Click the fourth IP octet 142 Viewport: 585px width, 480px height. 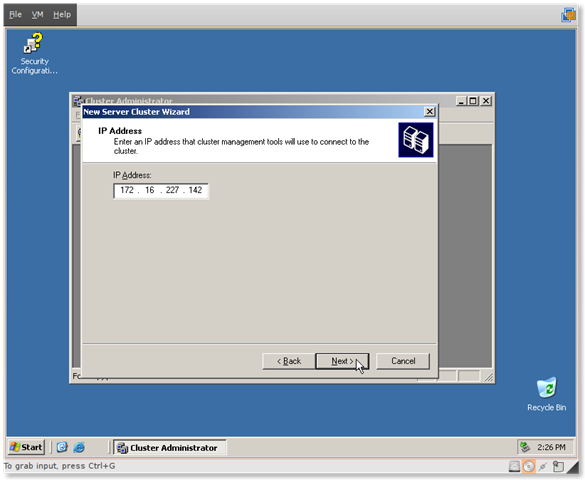195,190
